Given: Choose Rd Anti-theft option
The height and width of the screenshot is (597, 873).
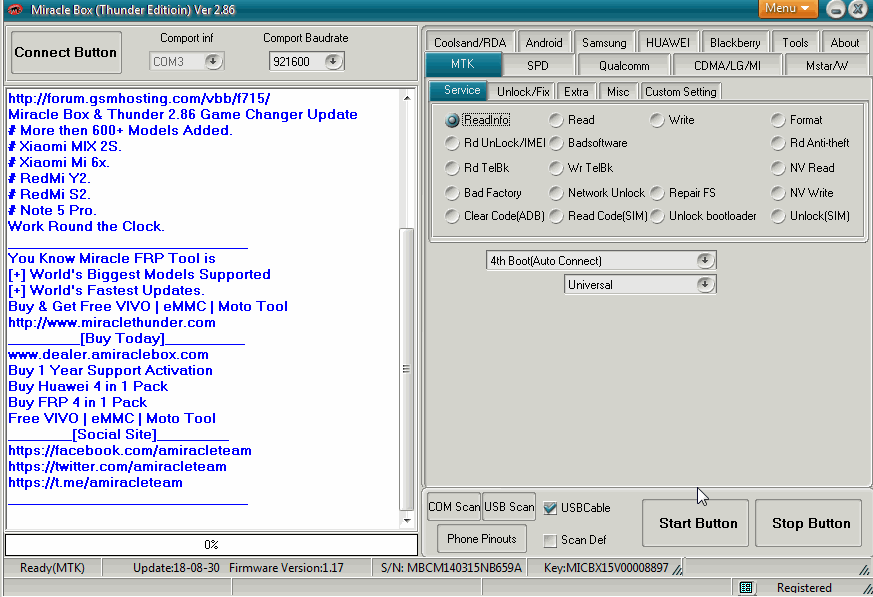Looking at the screenshot, I should (x=778, y=144).
